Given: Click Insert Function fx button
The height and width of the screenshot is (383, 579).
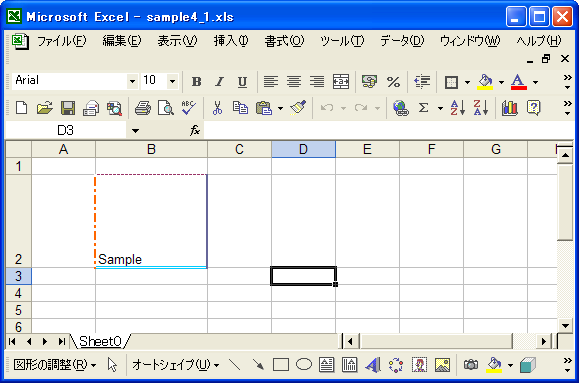Looking at the screenshot, I should pos(195,130).
